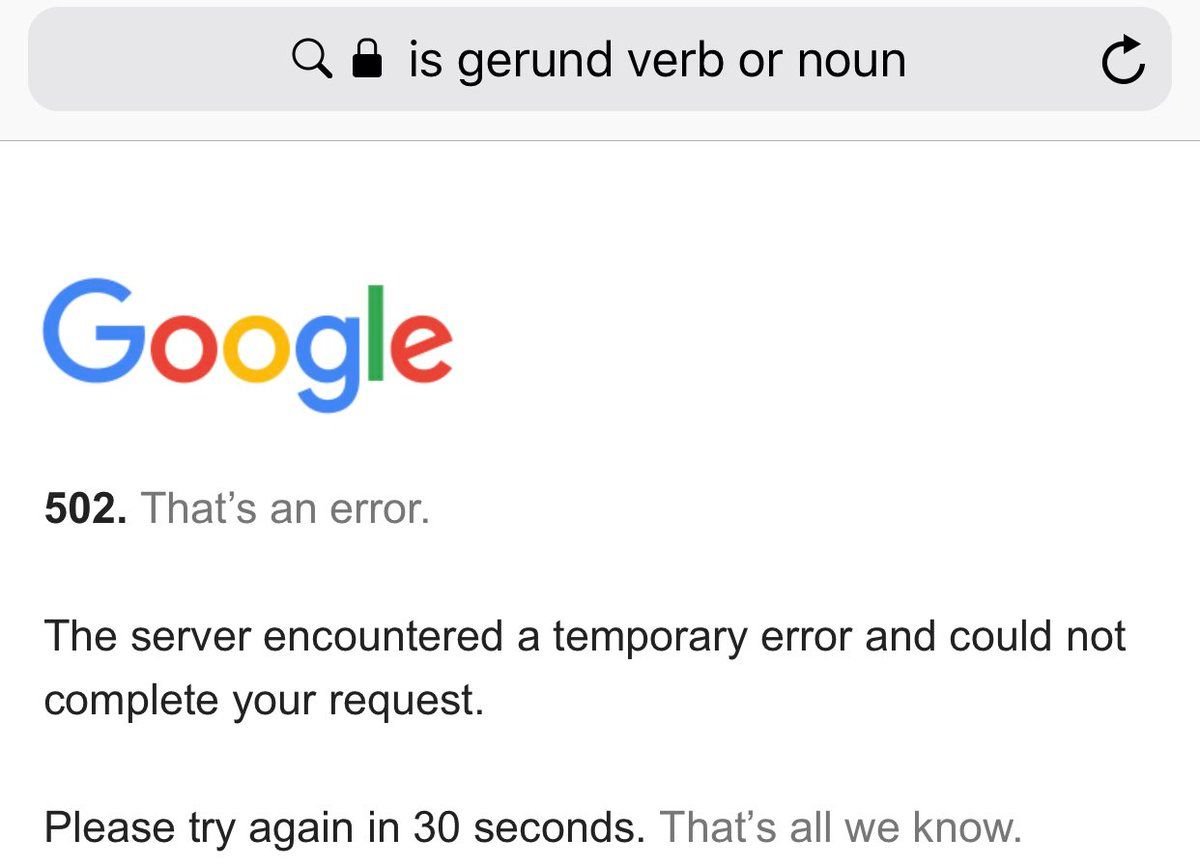Click the word "noun" in address bar

click(x=852, y=62)
